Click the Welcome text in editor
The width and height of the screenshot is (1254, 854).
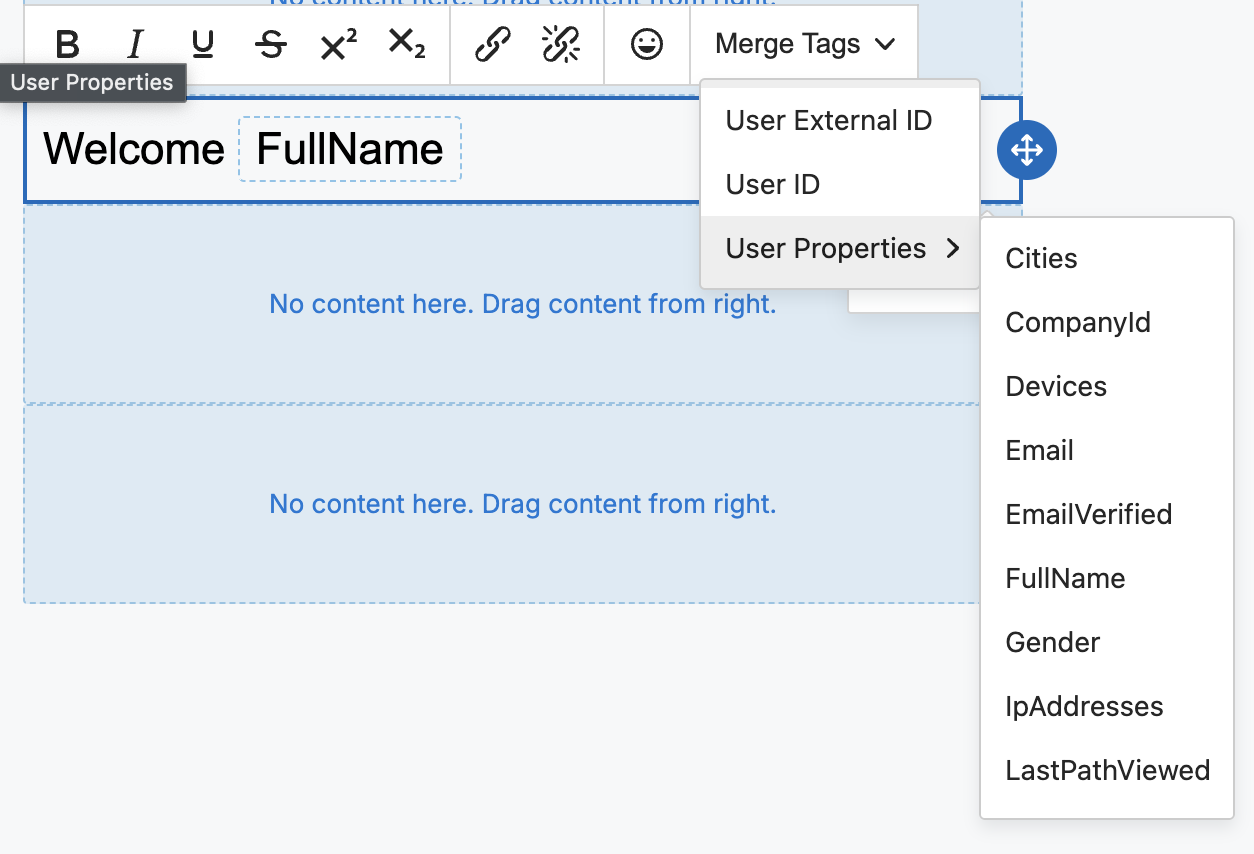coord(134,150)
